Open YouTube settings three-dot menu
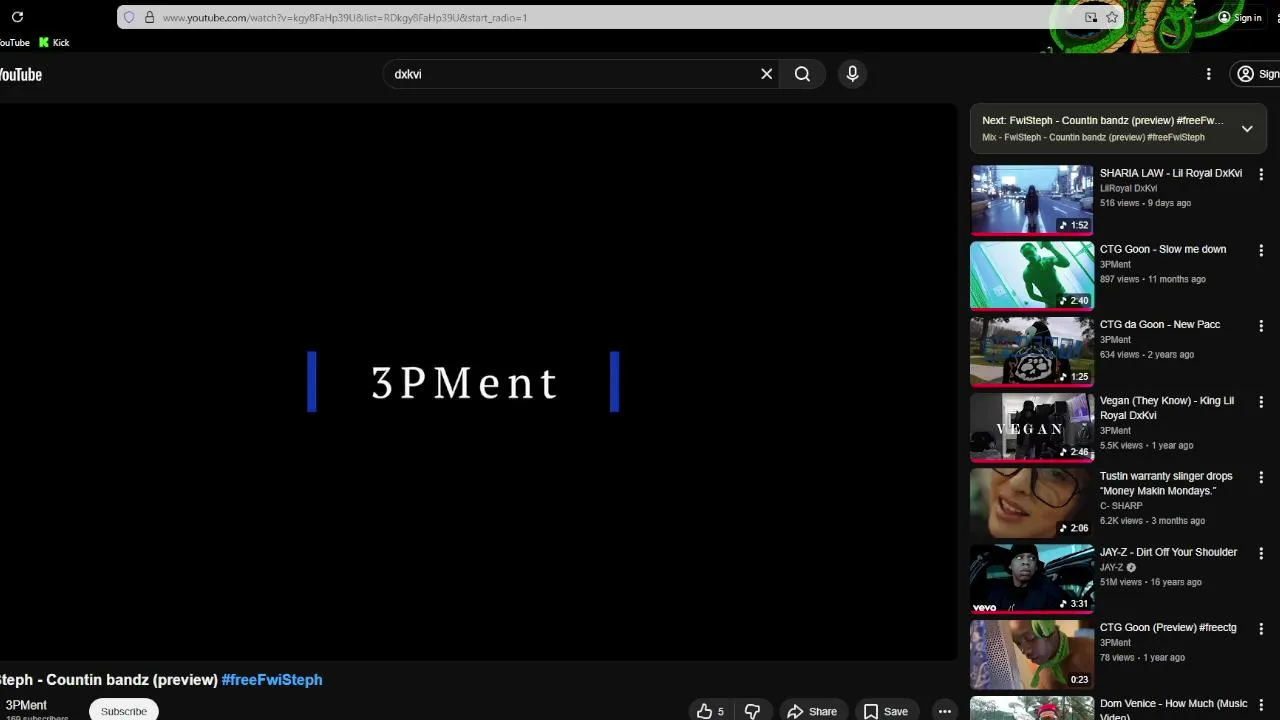This screenshot has width=1280, height=720. coord(1208,74)
